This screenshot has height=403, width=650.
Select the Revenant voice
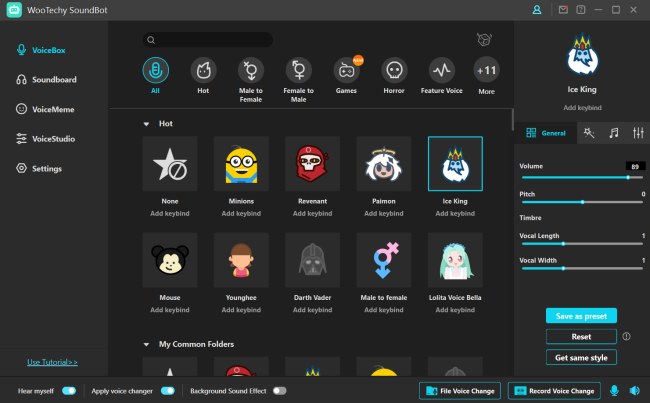click(313, 164)
